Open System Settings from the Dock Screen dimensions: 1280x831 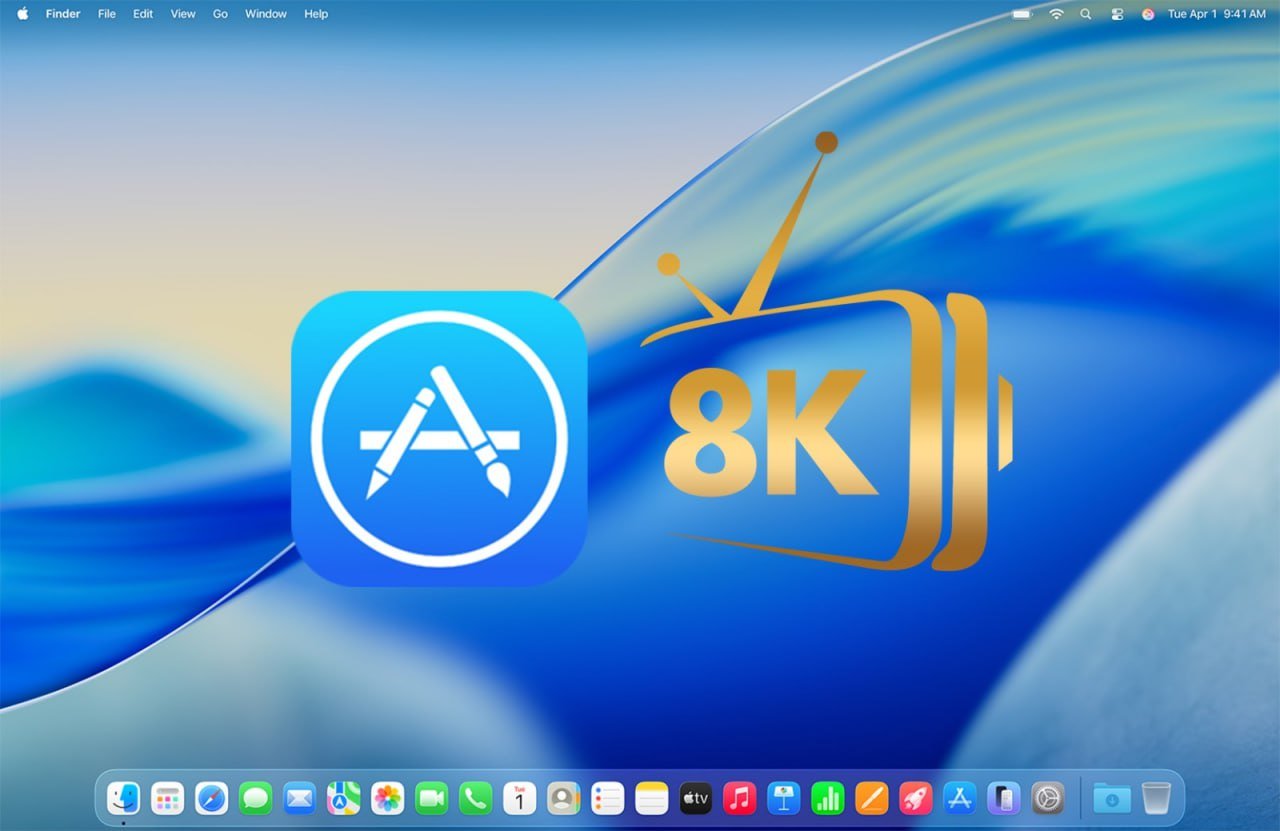point(1047,798)
